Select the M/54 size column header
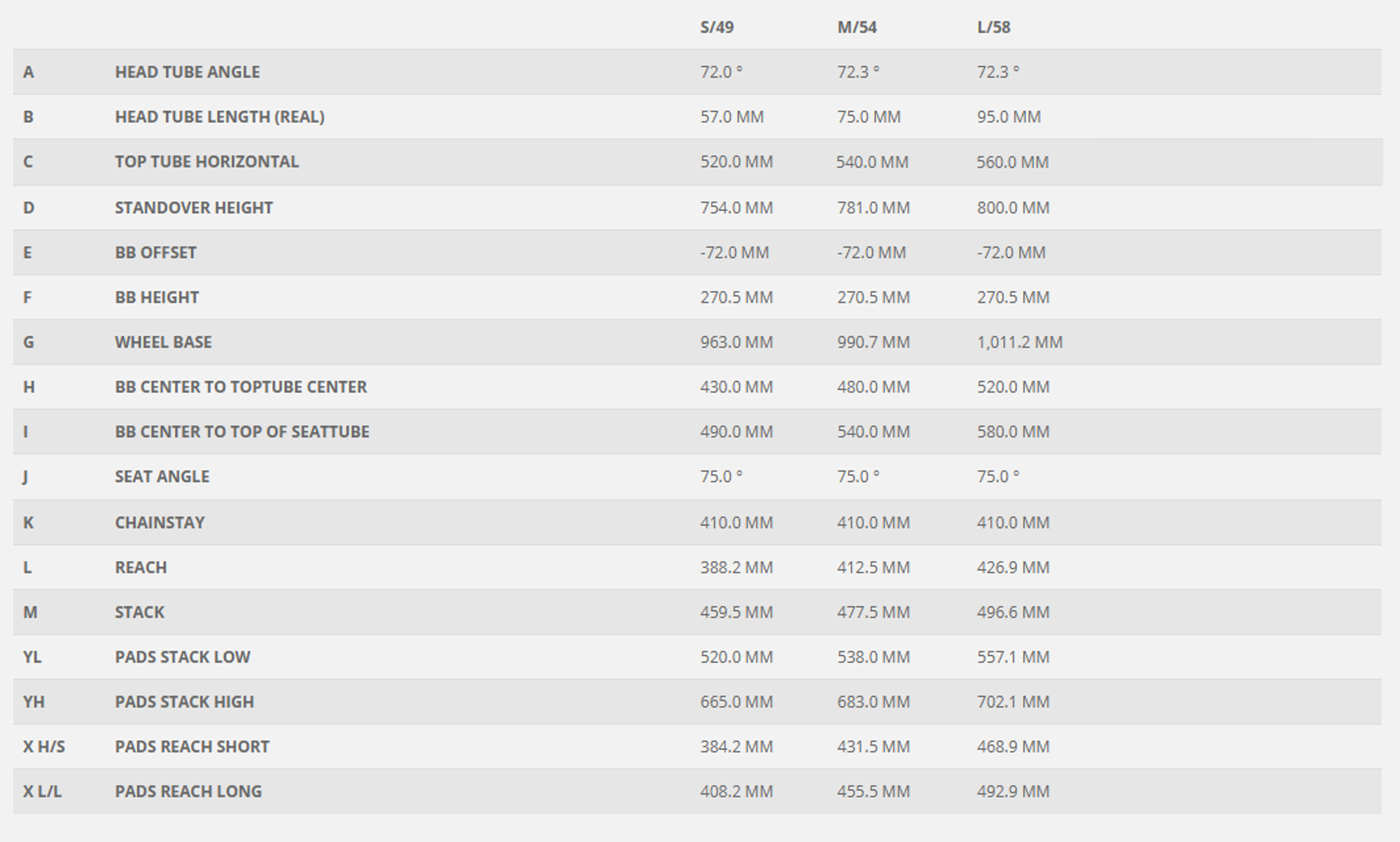 point(857,27)
